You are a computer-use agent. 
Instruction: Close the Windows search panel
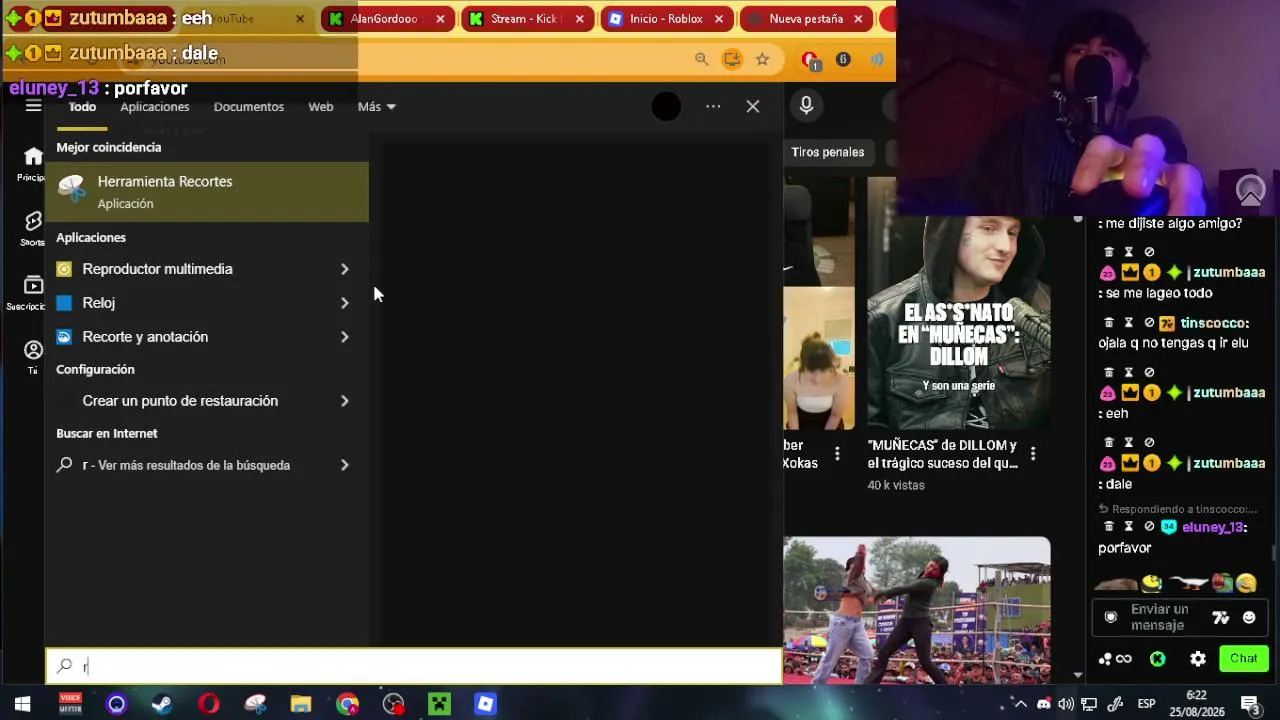tap(753, 106)
